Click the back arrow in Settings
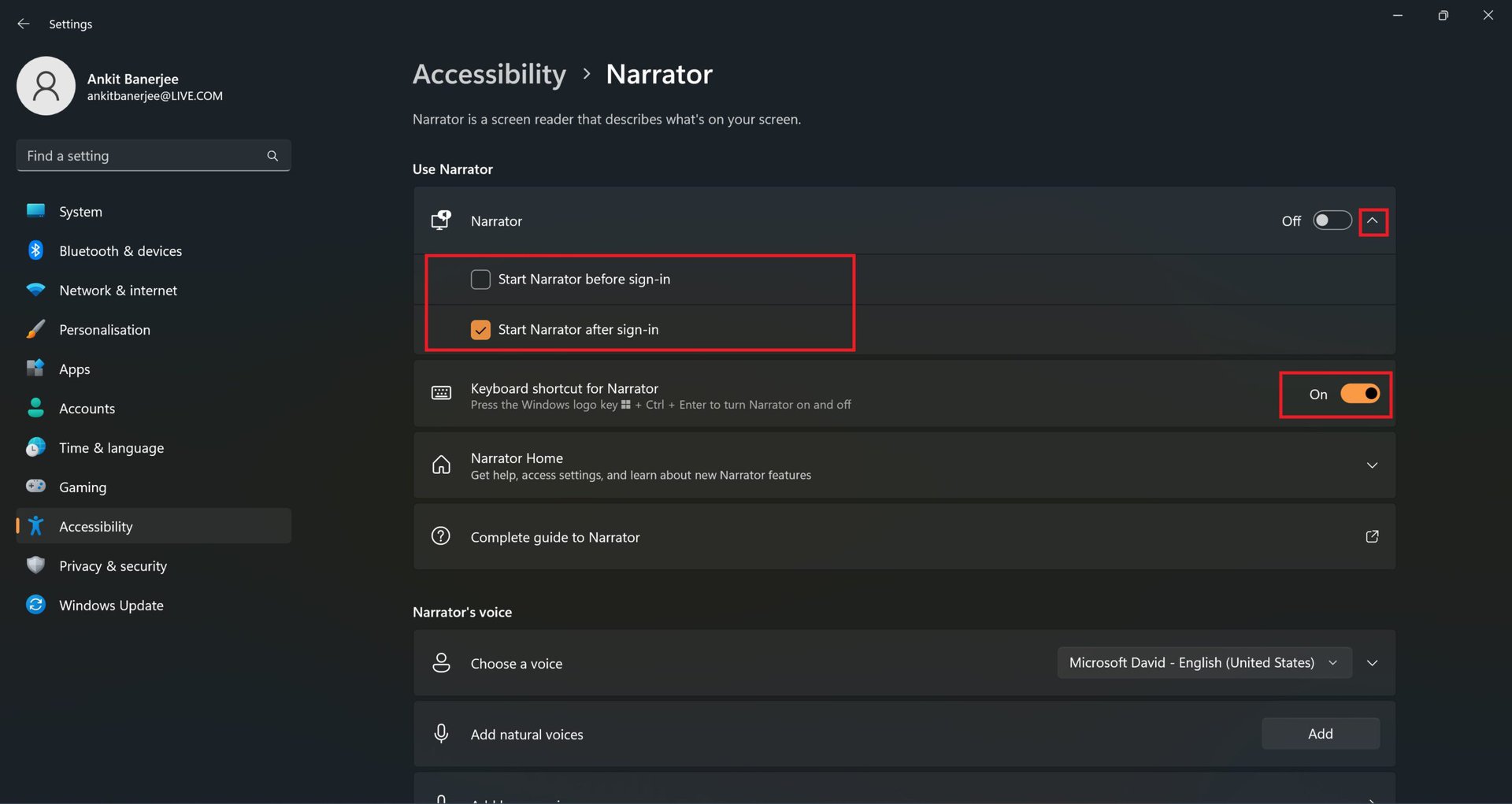The height and width of the screenshot is (804, 1512). 24,24
